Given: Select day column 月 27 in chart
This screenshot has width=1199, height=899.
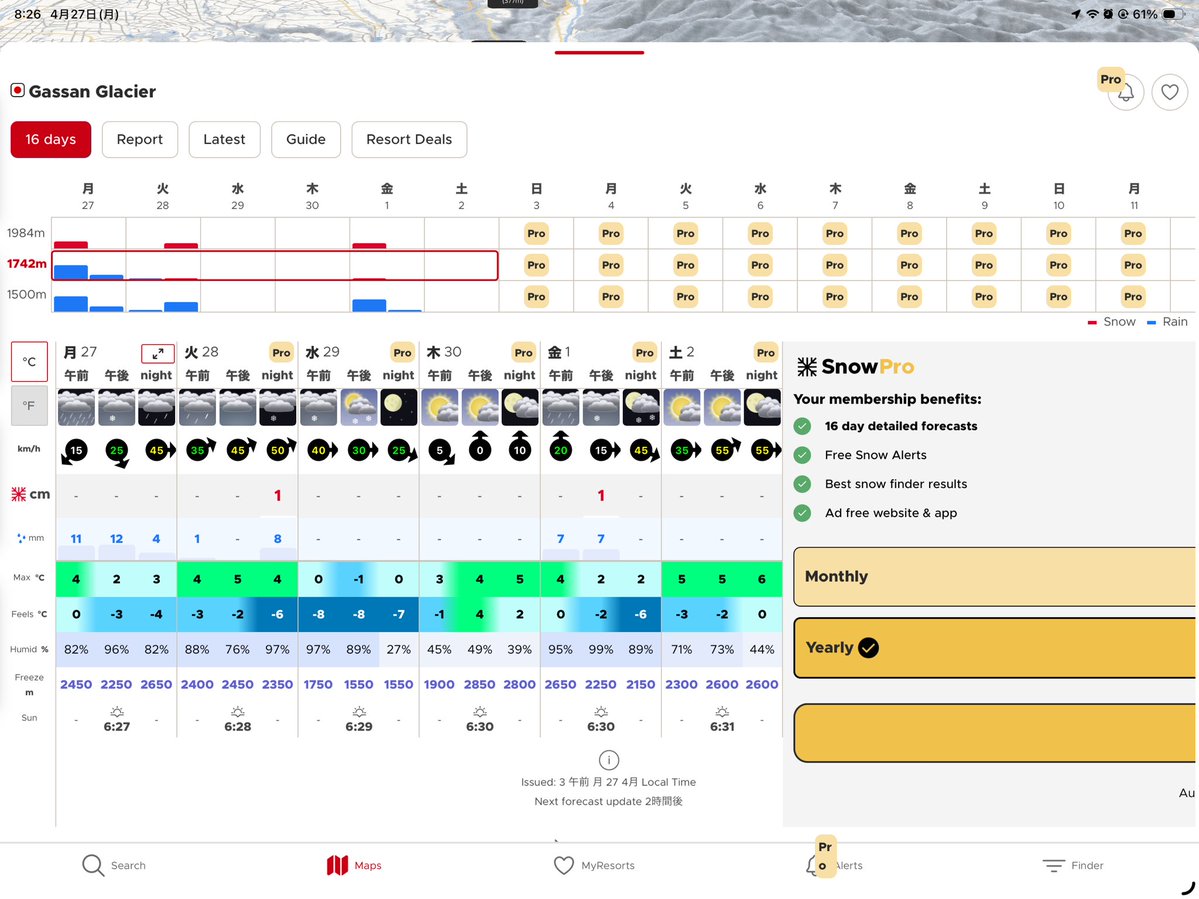Looking at the screenshot, I should pyautogui.click(x=88, y=196).
